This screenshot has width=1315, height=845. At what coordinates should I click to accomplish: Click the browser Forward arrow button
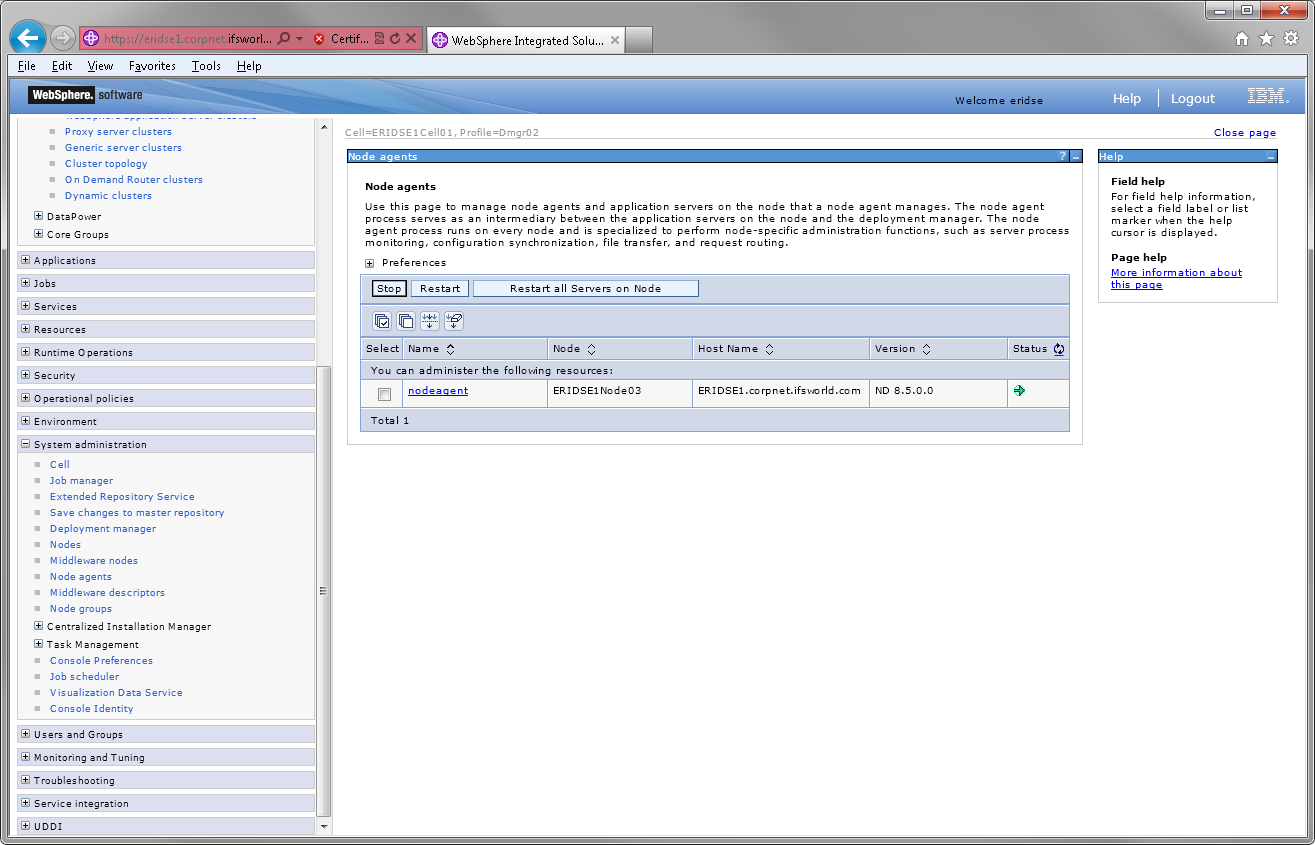62,39
